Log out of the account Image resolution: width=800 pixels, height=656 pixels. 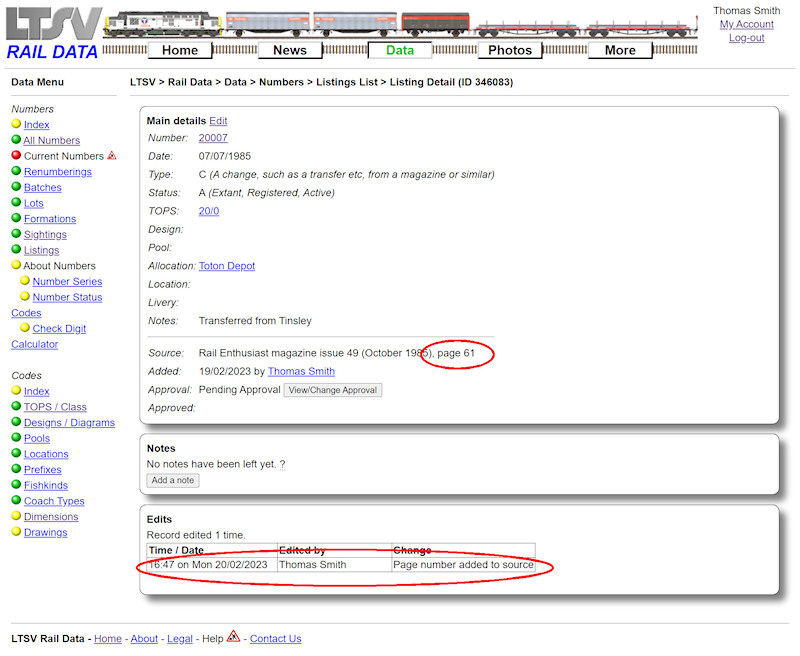pyautogui.click(x=746, y=37)
